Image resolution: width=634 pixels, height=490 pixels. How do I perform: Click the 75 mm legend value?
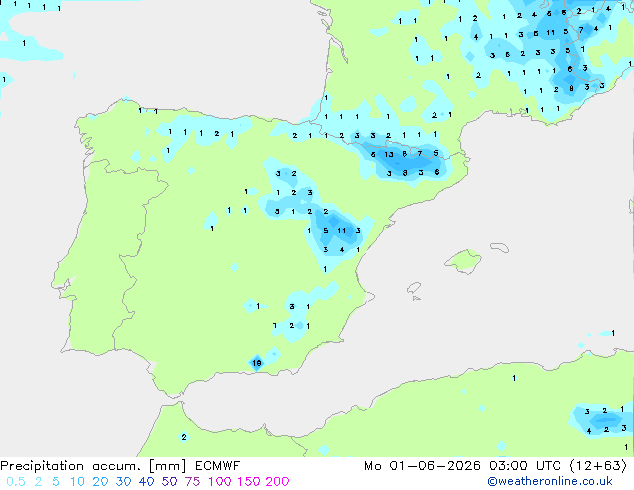coord(192,482)
